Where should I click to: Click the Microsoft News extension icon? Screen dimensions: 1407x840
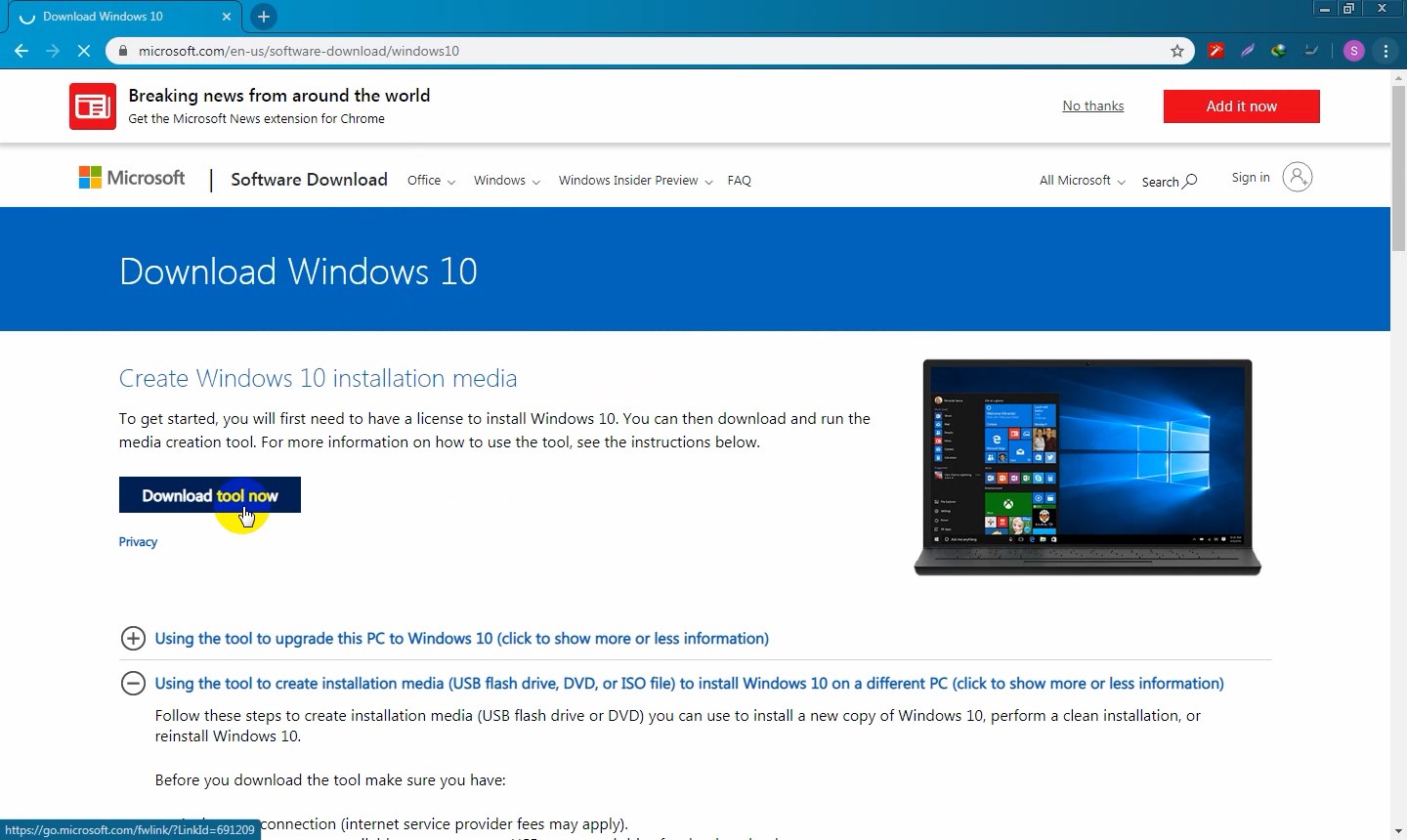coord(93,106)
